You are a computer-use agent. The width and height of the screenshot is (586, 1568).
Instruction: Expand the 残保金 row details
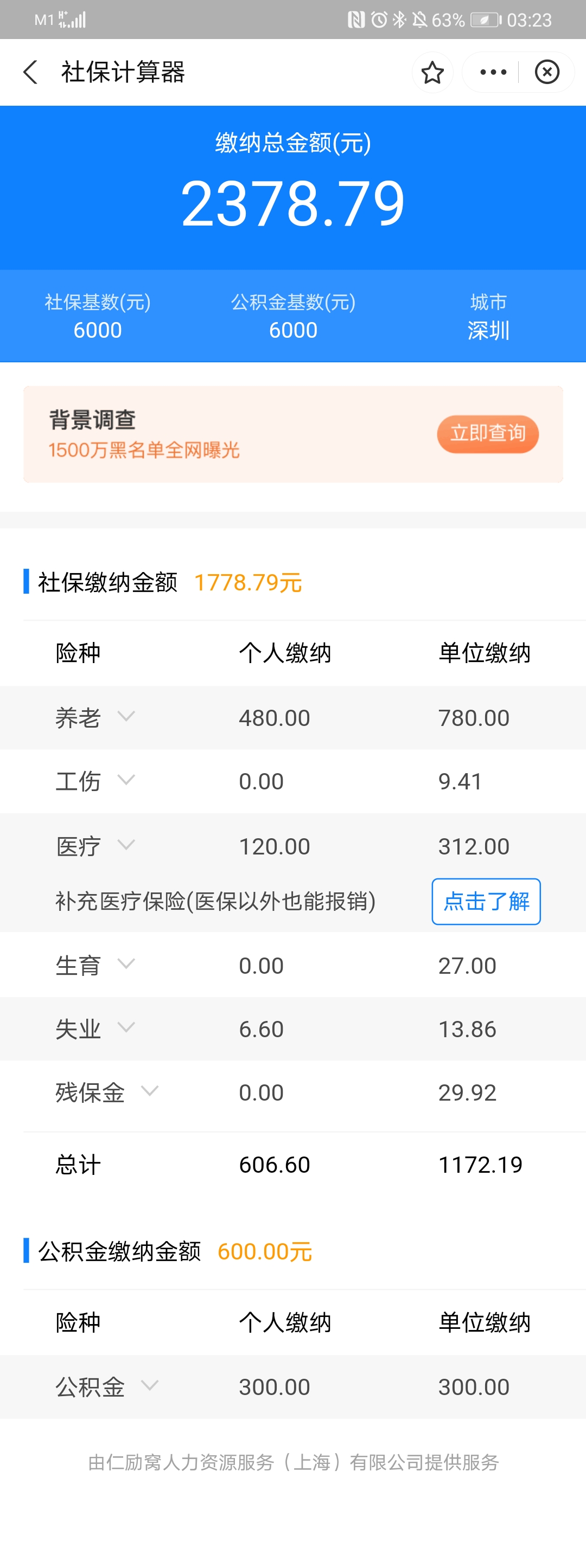[x=150, y=1091]
